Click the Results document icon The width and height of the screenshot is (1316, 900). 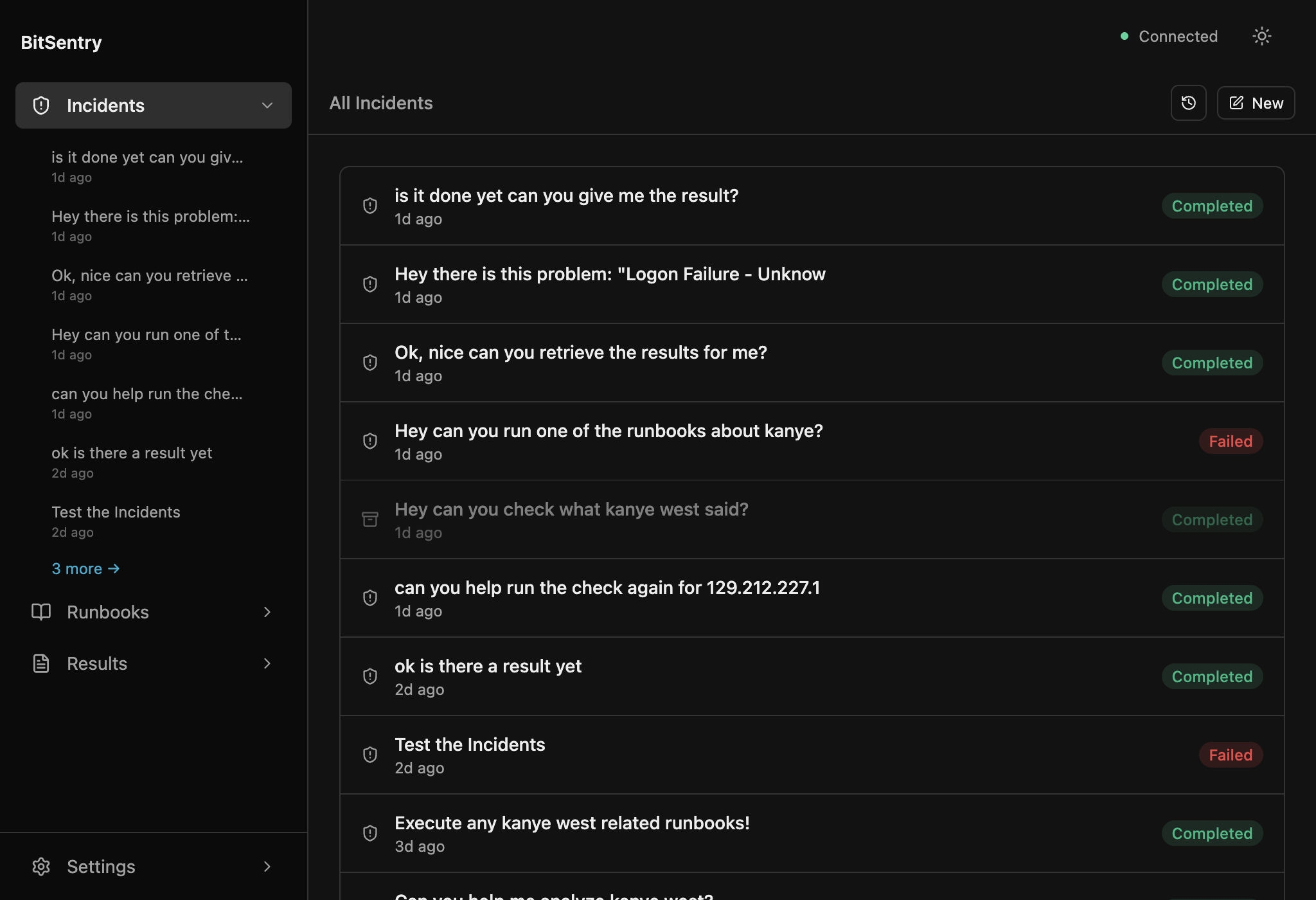pos(41,663)
